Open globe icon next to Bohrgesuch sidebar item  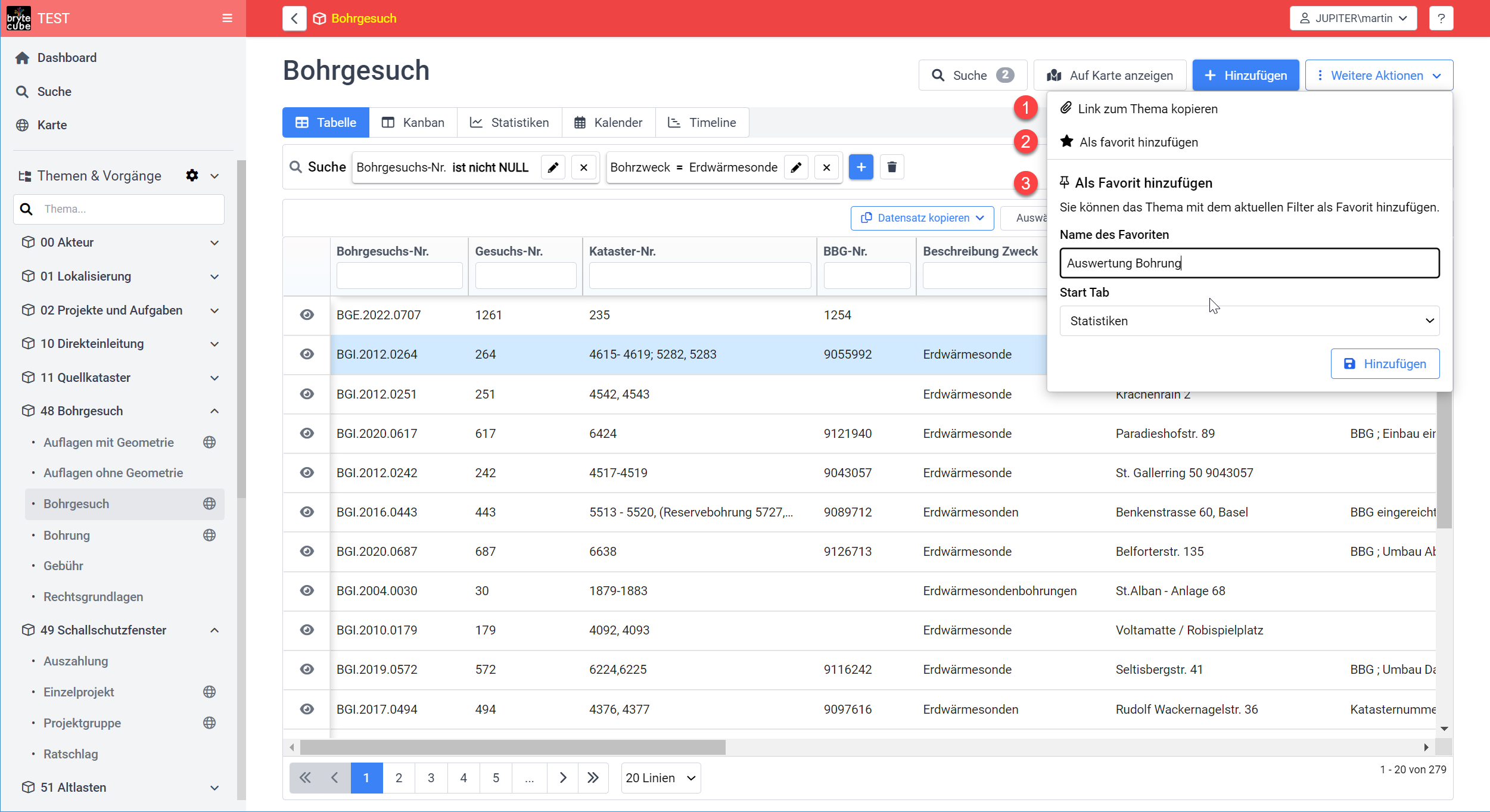click(x=209, y=504)
